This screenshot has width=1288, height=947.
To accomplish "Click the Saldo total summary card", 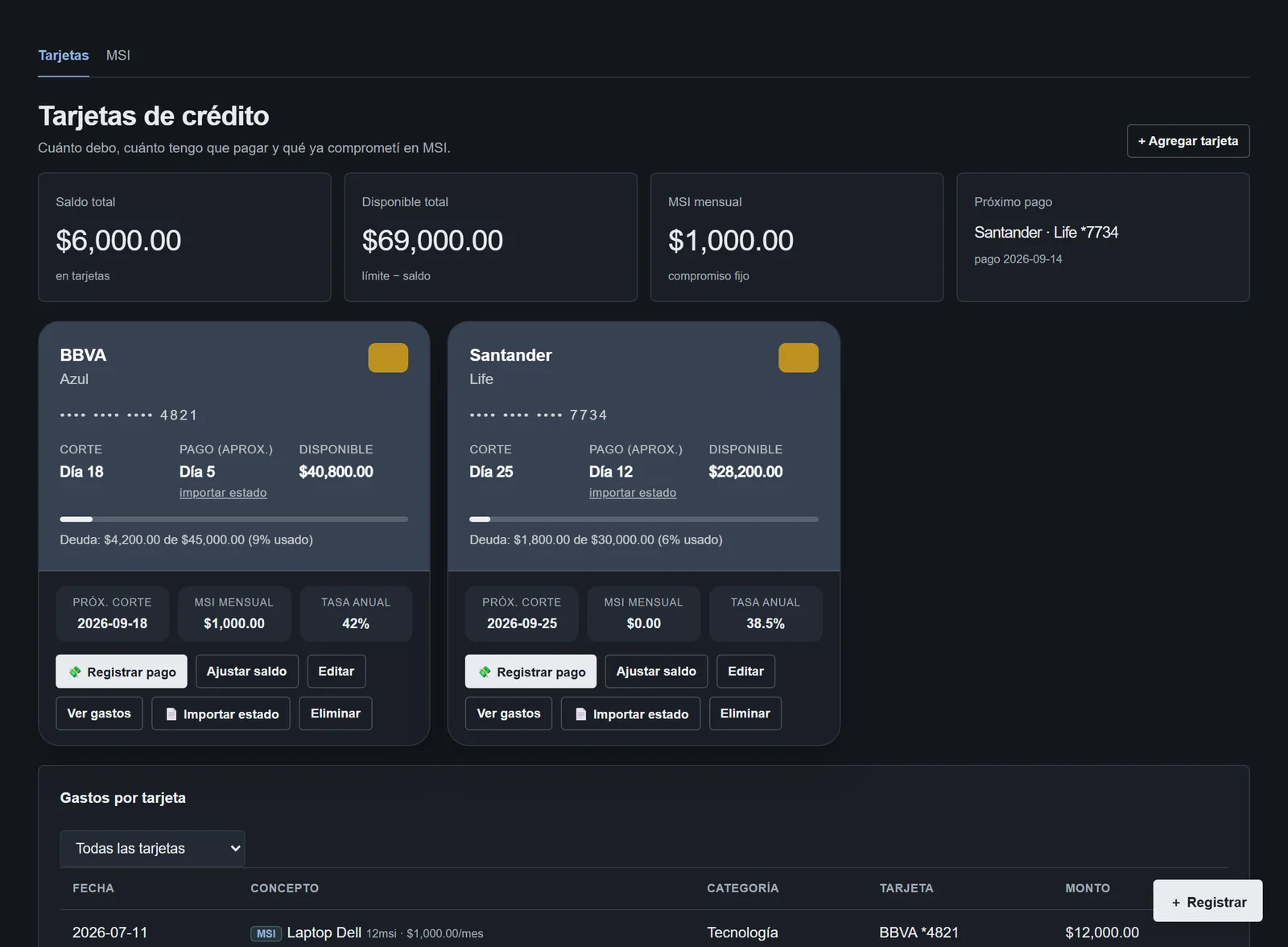I will pyautogui.click(x=184, y=238).
